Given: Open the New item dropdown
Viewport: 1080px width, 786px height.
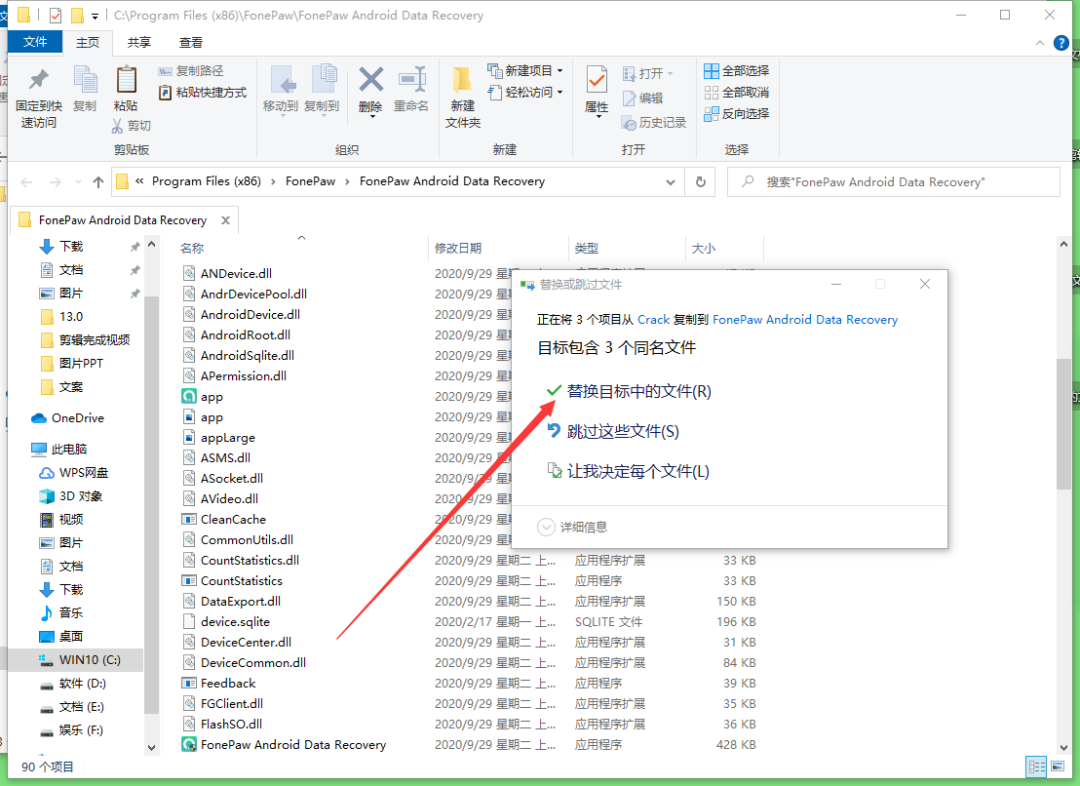Looking at the screenshot, I should click(525, 71).
